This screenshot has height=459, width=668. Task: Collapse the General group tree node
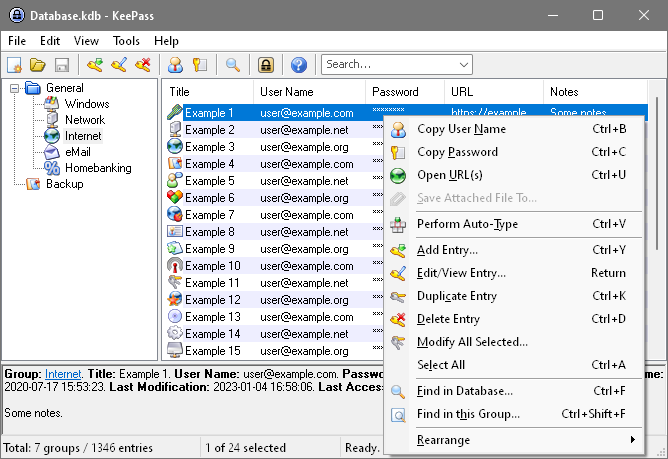[16, 88]
